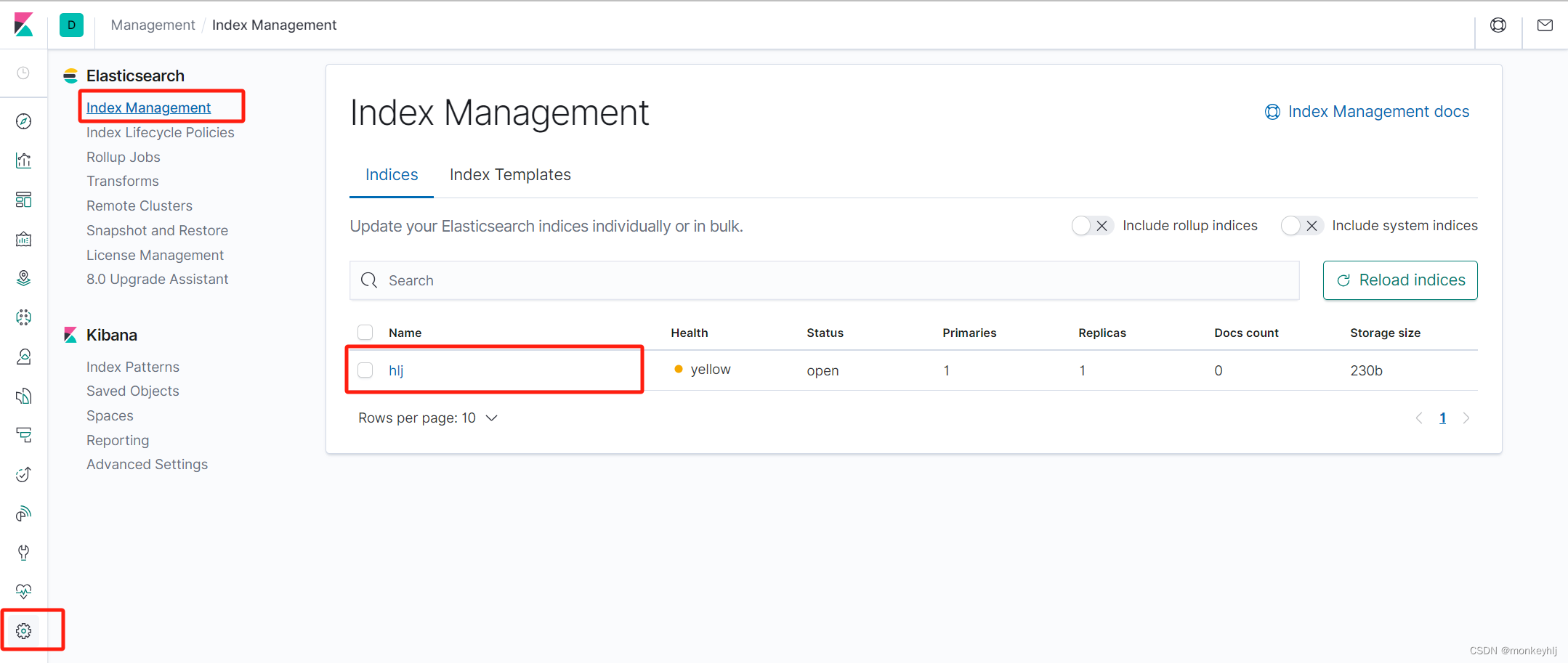1568x663 pixels.
Task: Open Stack Monitoring heartbeat icon
Action: click(23, 592)
